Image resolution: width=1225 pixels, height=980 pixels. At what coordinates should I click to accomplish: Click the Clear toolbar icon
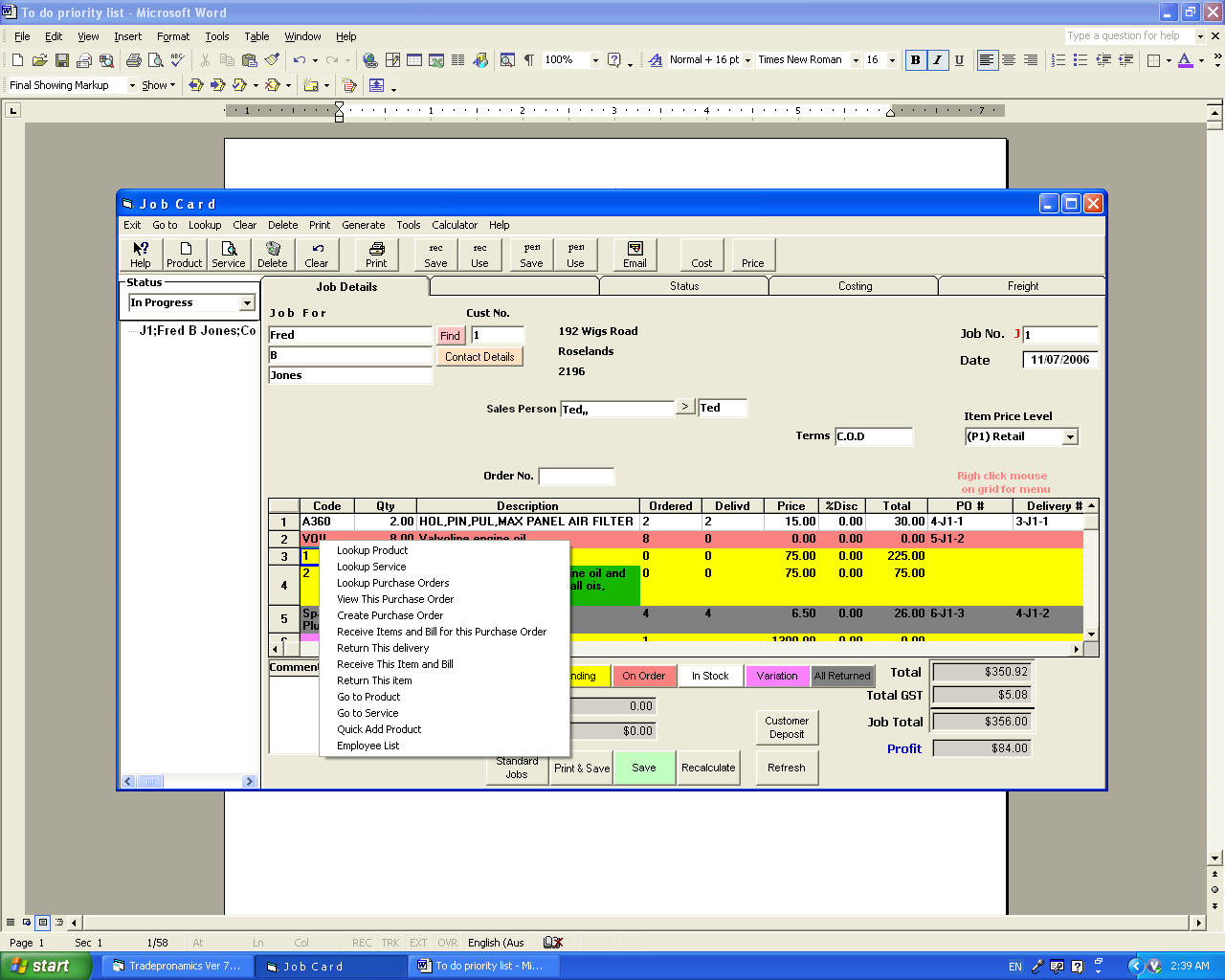[x=317, y=254]
